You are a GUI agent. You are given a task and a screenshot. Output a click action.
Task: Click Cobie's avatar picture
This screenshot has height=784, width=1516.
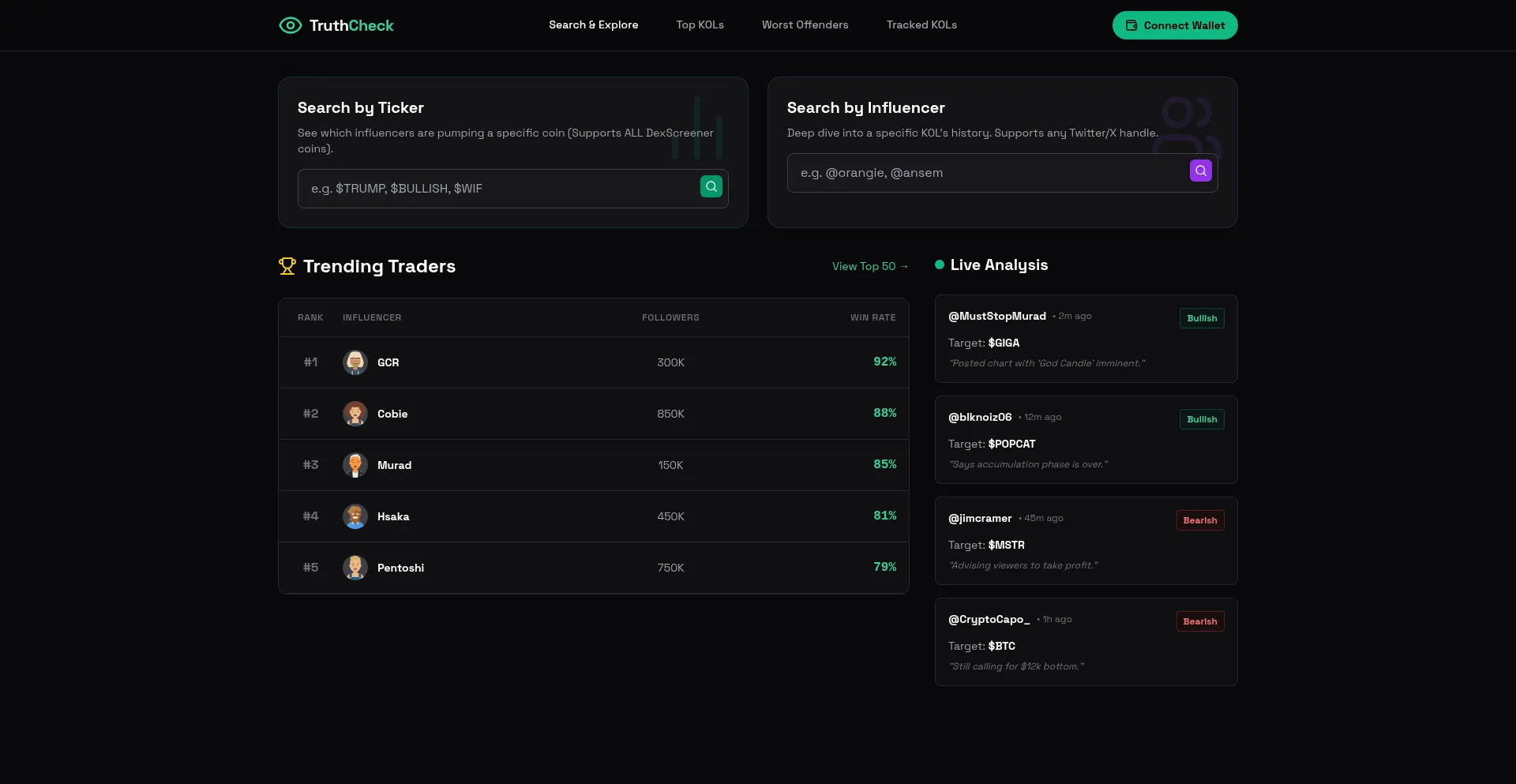(x=355, y=414)
